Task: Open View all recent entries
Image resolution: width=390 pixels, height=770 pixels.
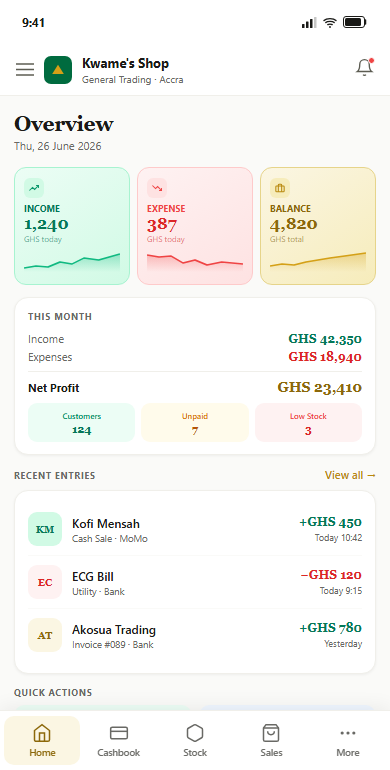Action: tap(350, 475)
